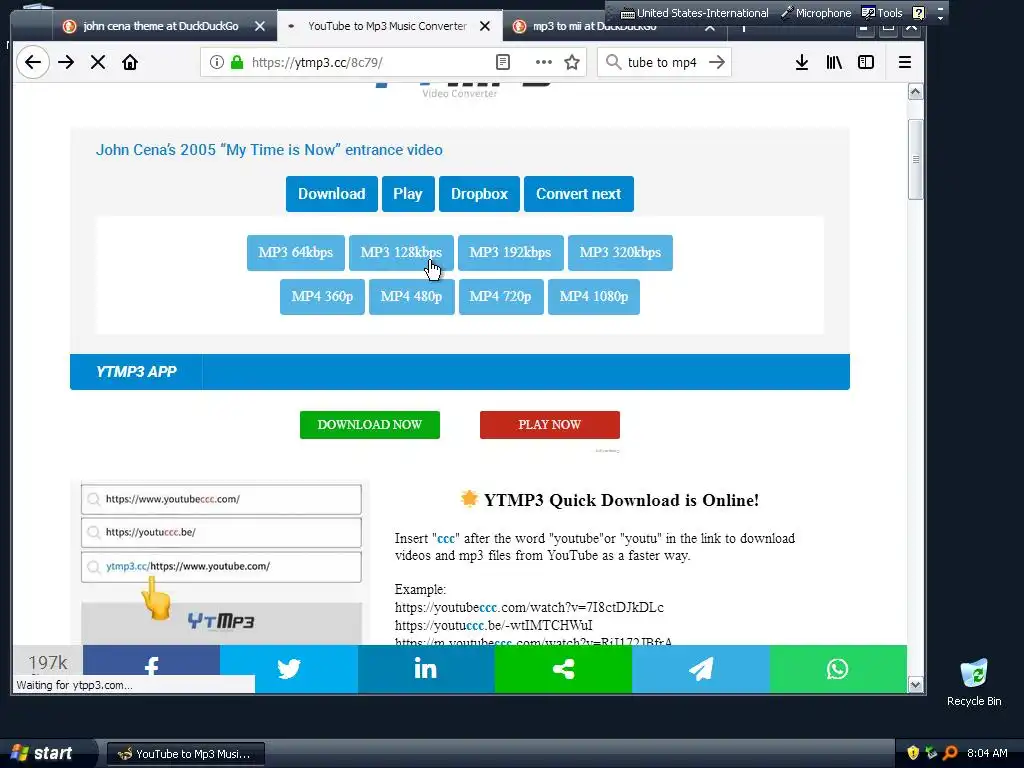
Task: Open language bar options small arrow
Action: [x=940, y=17]
